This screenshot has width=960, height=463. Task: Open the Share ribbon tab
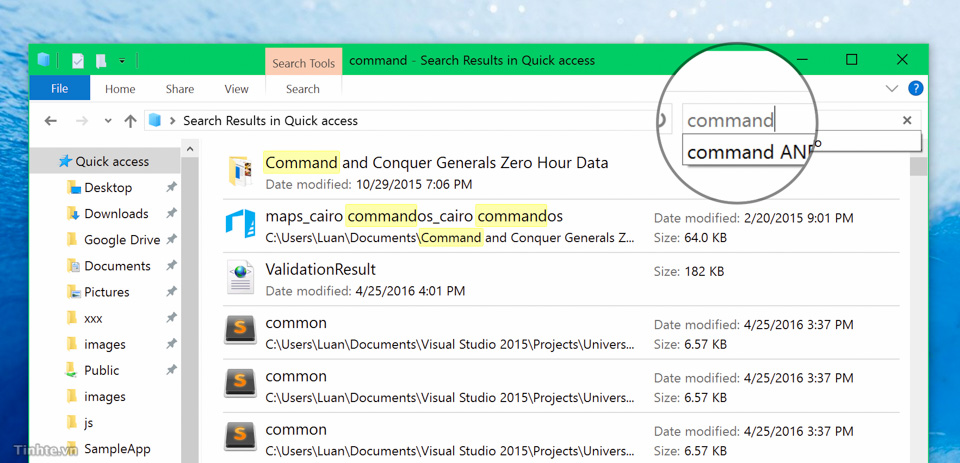click(x=180, y=89)
